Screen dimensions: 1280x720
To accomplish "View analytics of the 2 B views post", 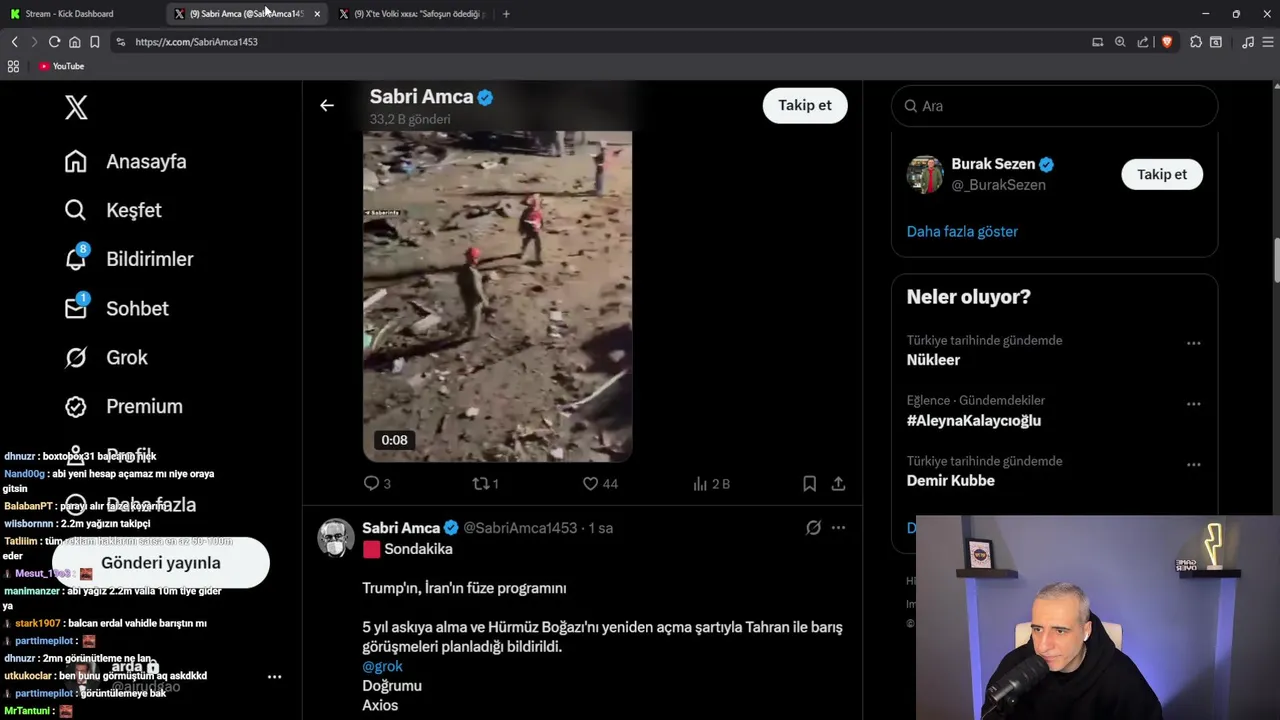I will coord(711,483).
